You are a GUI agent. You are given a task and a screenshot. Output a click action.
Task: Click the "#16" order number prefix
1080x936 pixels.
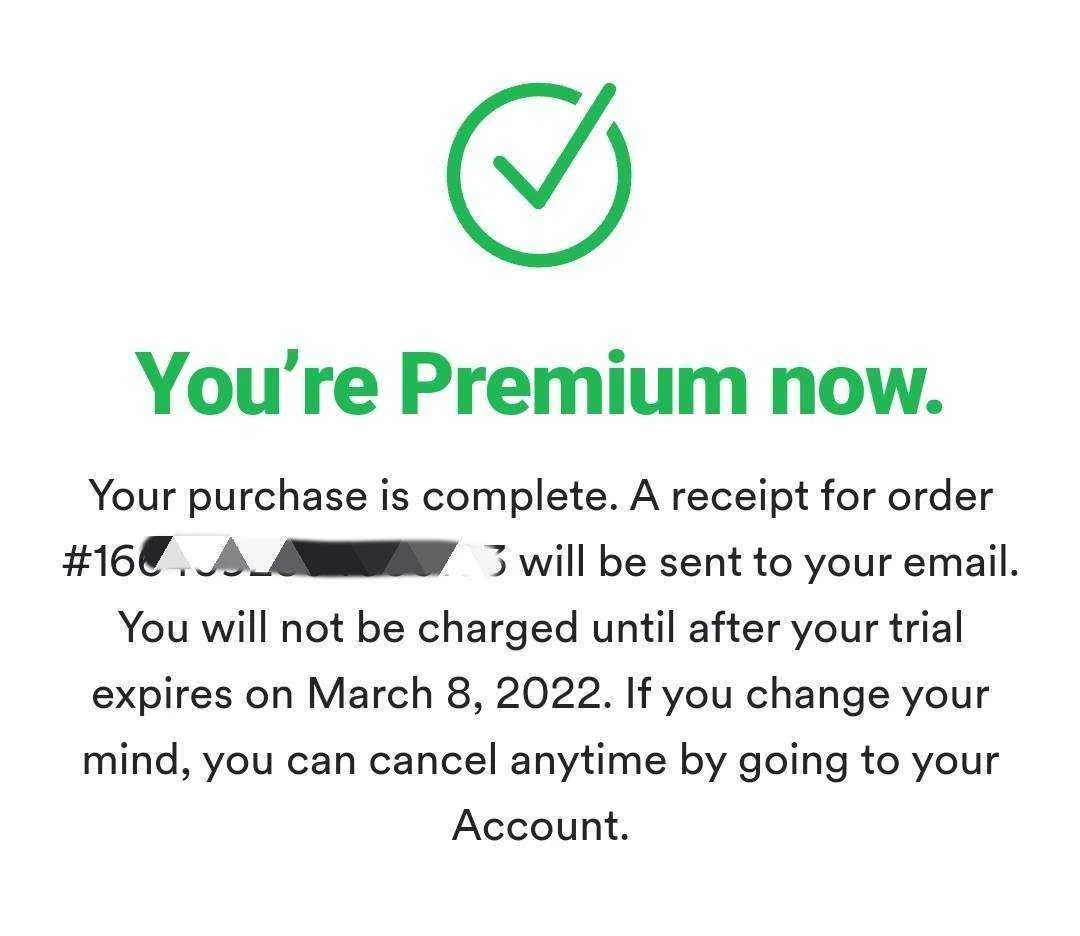coord(95,561)
